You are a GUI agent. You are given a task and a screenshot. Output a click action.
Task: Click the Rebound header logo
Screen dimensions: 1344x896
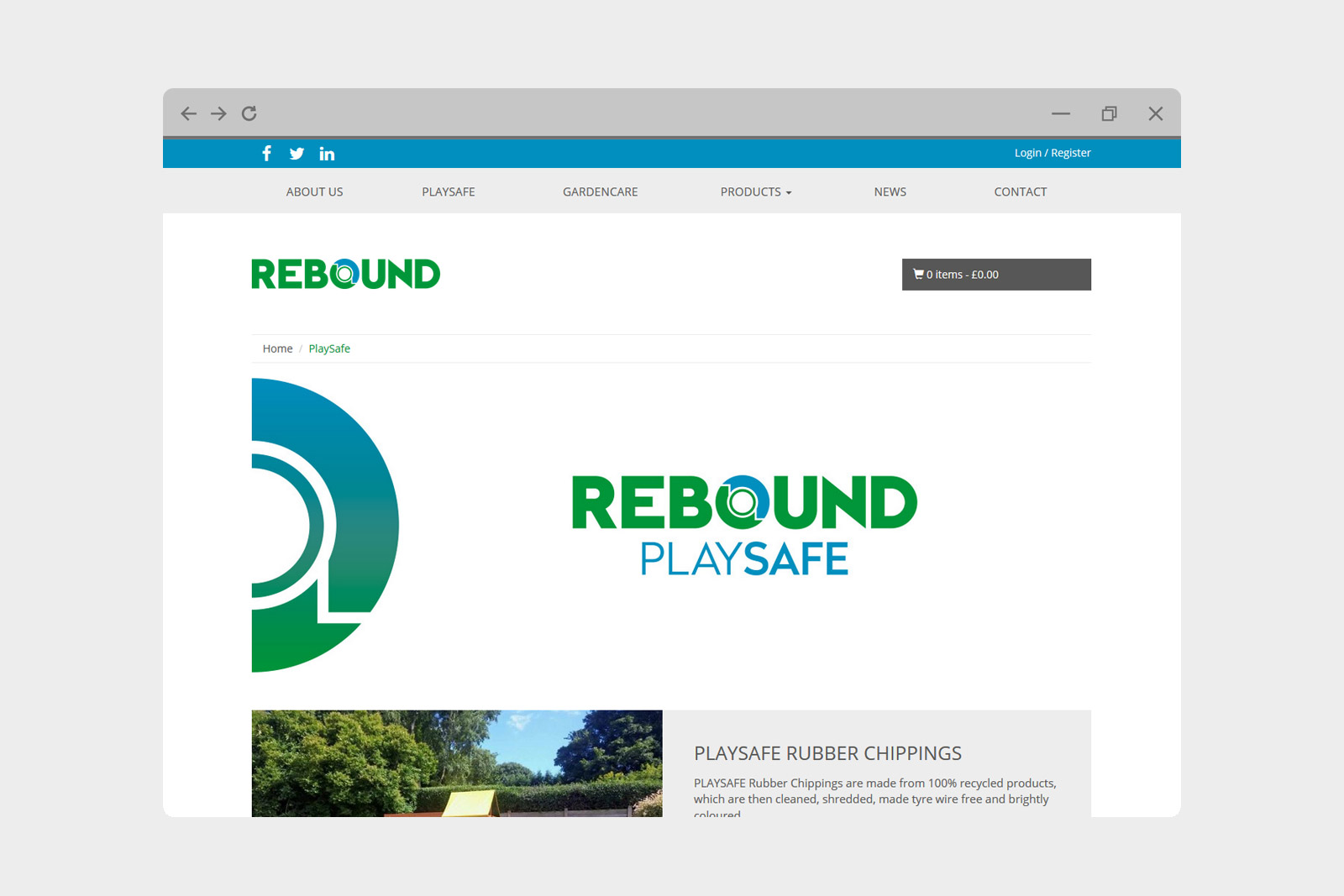[345, 274]
